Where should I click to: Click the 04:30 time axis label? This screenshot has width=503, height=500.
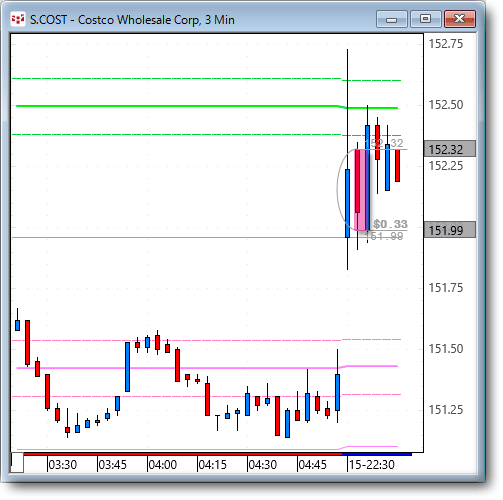(263, 464)
